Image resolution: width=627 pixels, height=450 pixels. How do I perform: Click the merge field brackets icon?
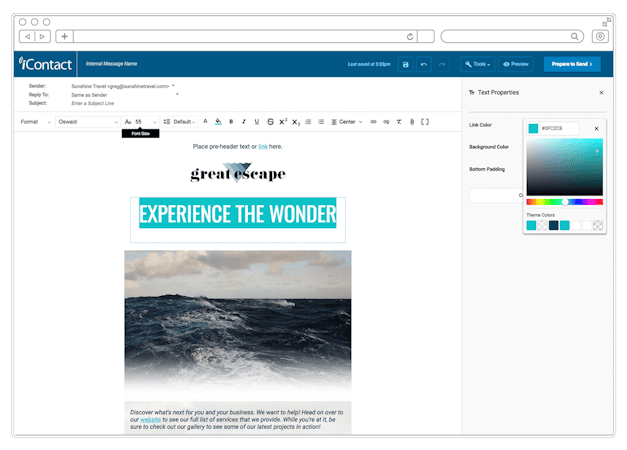pyautogui.click(x=425, y=122)
